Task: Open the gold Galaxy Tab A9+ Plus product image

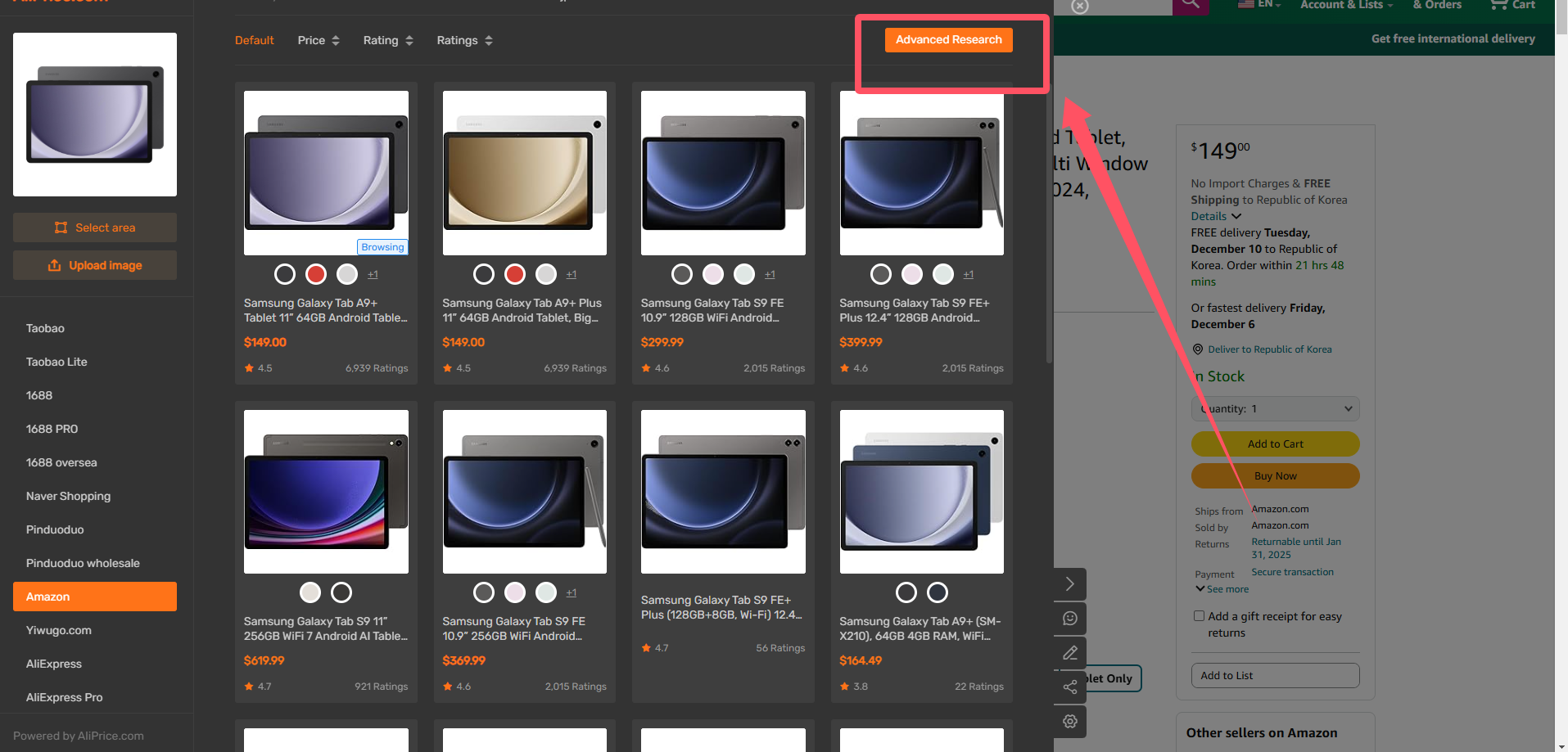Action: pos(525,173)
